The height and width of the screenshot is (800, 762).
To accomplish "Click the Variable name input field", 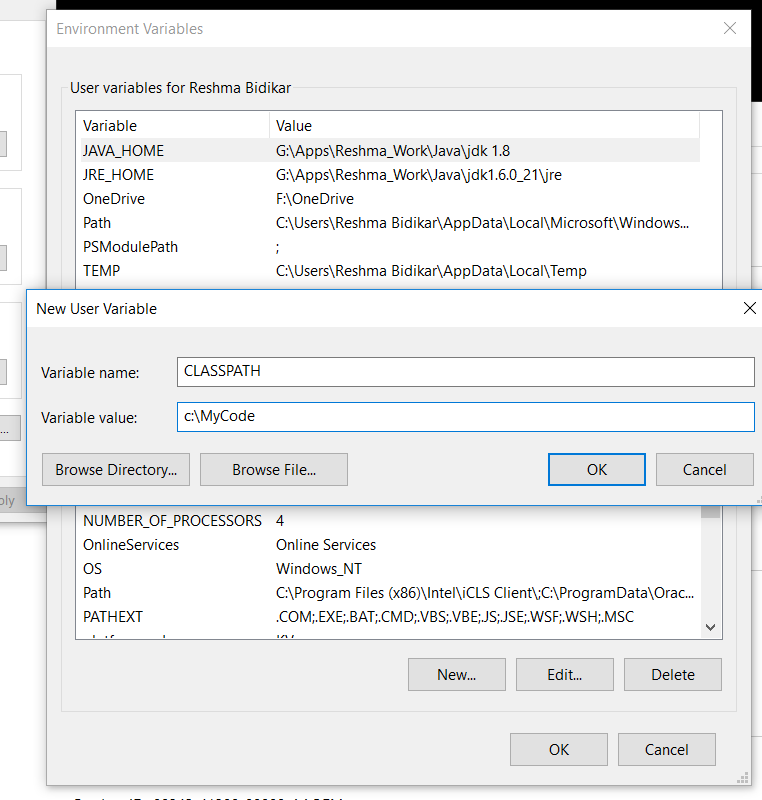I will [x=465, y=371].
